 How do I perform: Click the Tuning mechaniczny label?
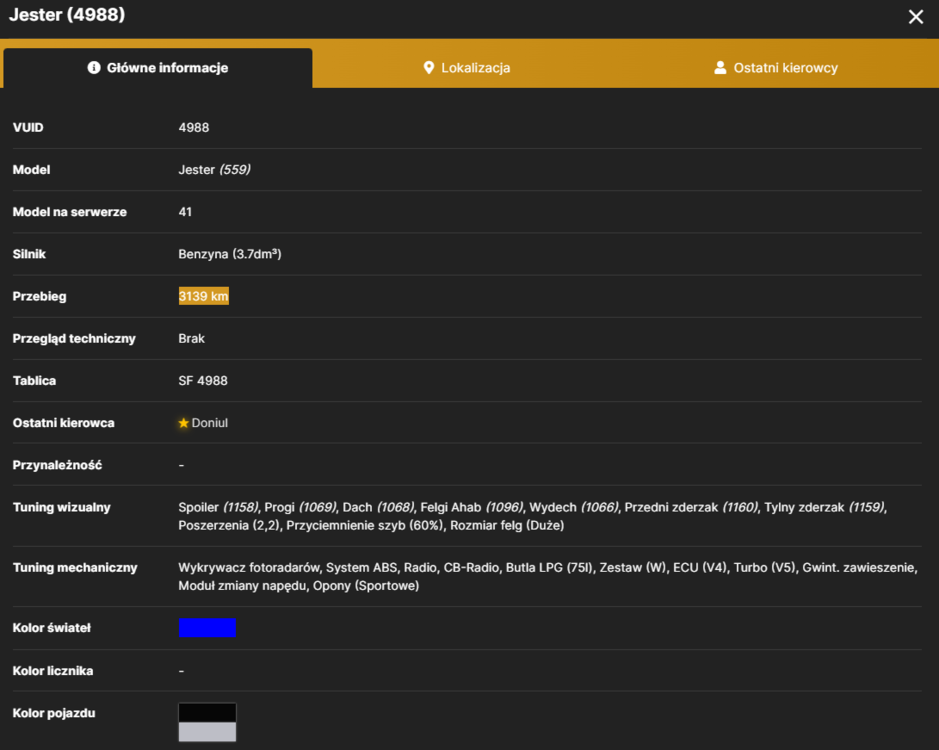[x=75, y=567]
